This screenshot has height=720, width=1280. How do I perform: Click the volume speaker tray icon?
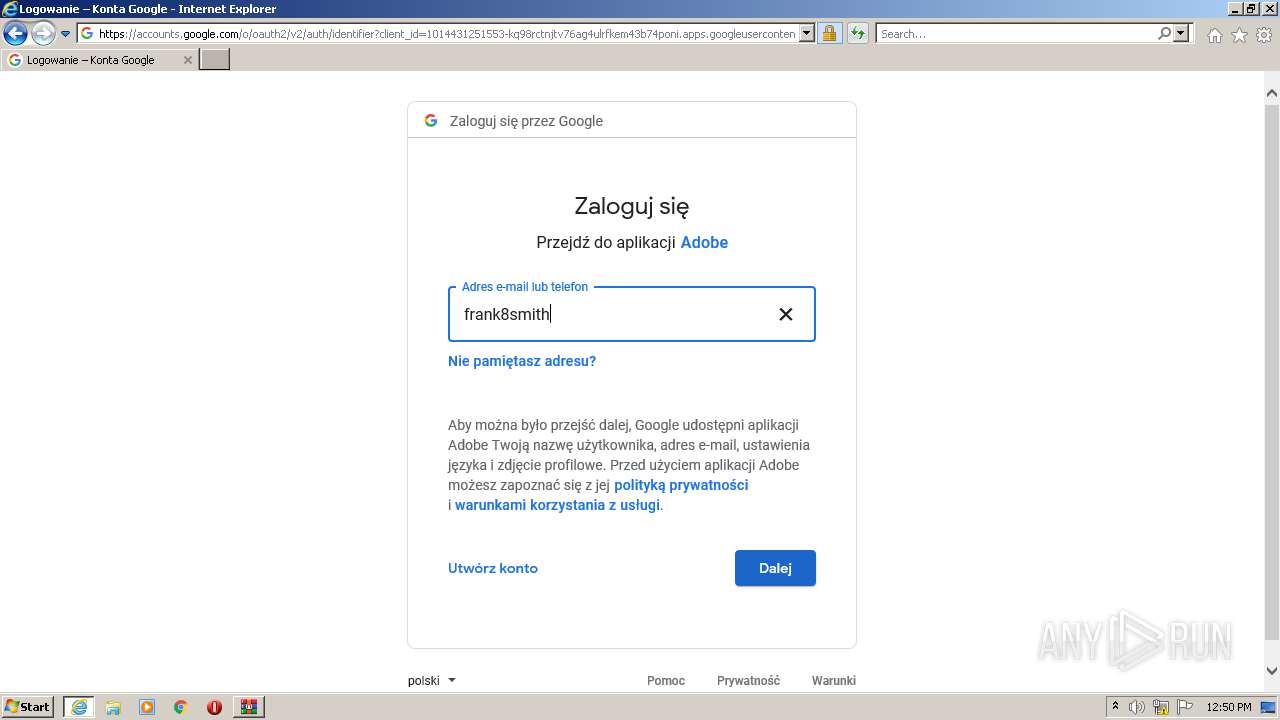1137,707
